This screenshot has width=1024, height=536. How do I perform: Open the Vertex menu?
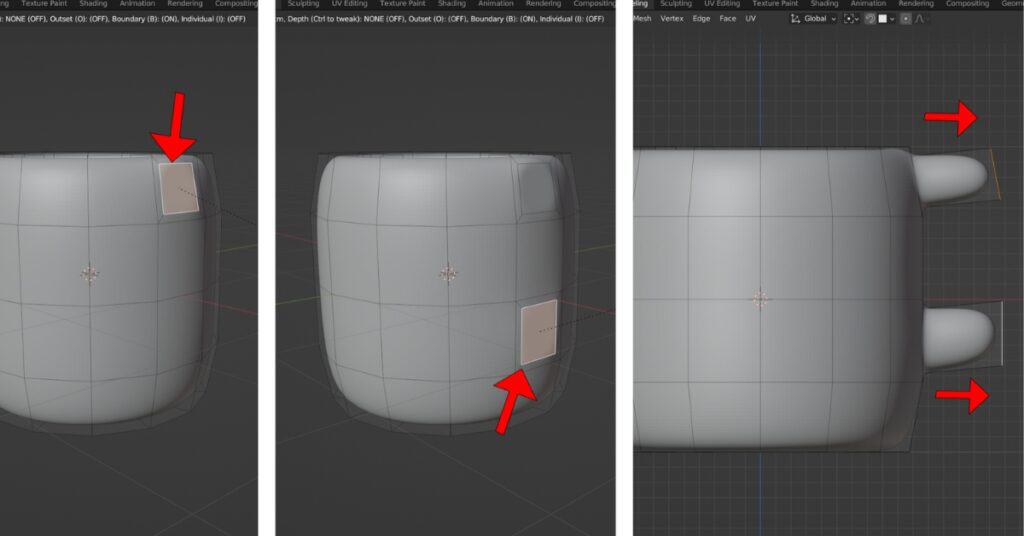[x=672, y=19]
